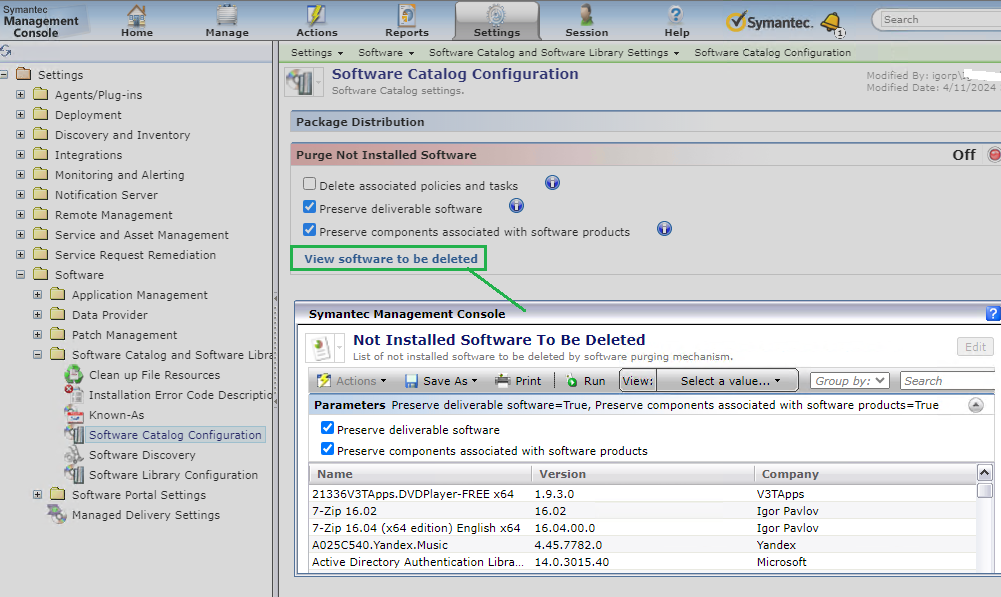The image size is (1001, 597).
Task: Click the Package Distribution section header
Action: (645, 122)
